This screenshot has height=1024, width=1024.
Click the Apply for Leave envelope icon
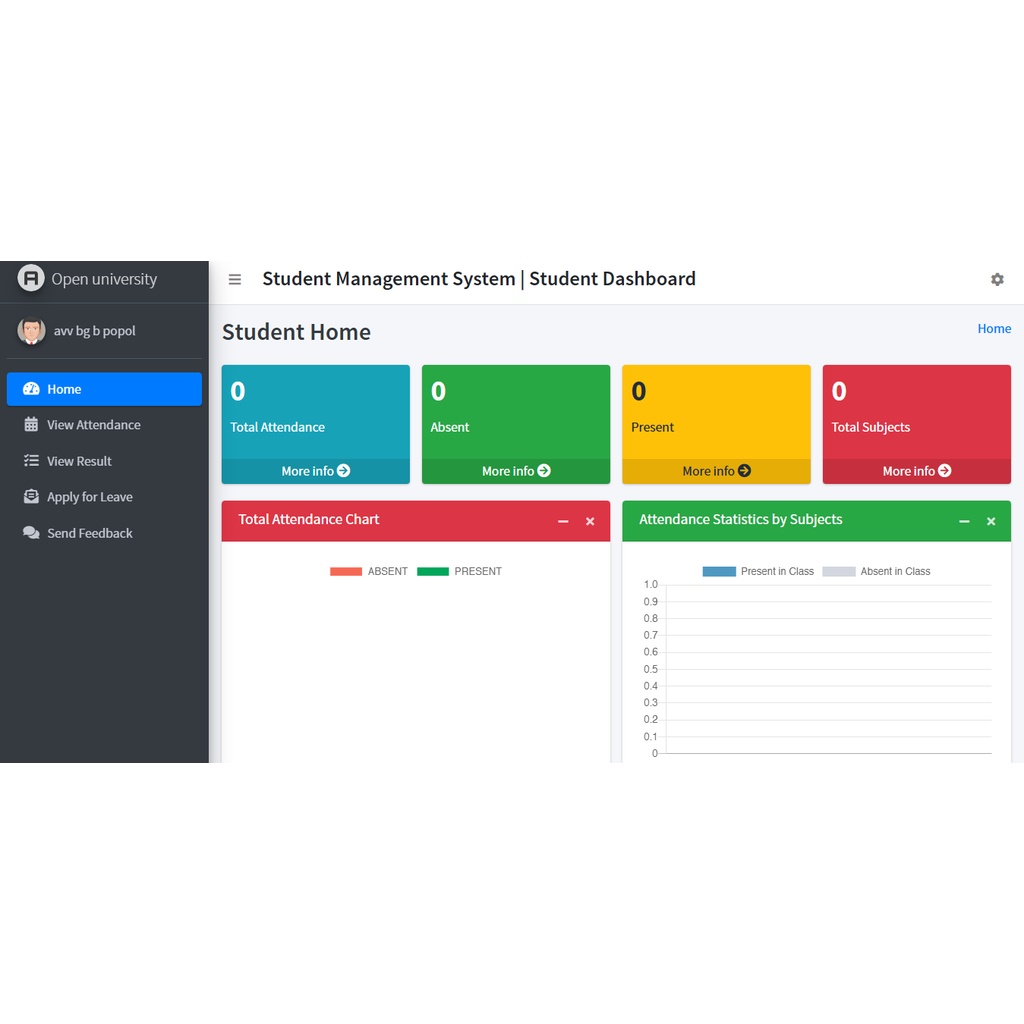point(31,497)
